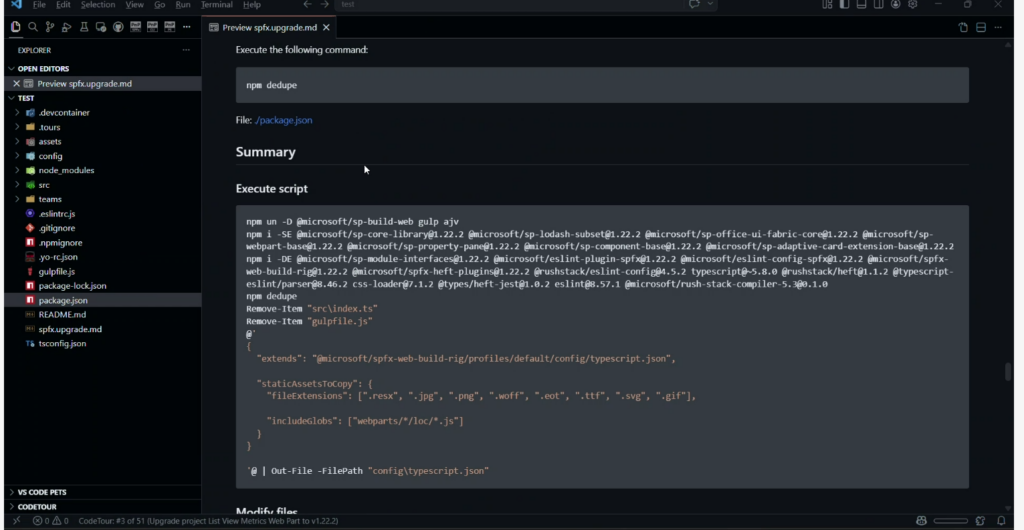Click the preview's vertical scrollbar thumb

(1008, 371)
